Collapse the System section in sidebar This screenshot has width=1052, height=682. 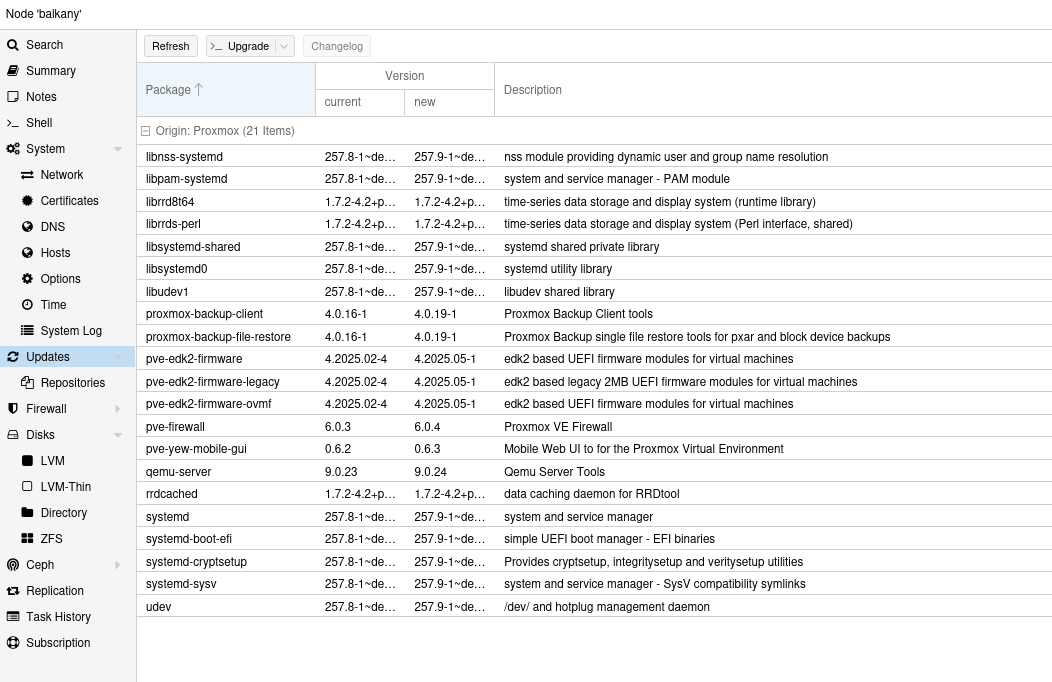pos(118,149)
